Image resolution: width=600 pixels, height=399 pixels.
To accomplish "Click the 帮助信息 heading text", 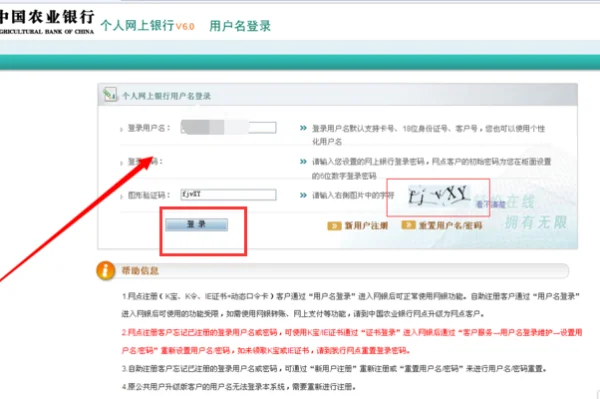I will (x=140, y=271).
